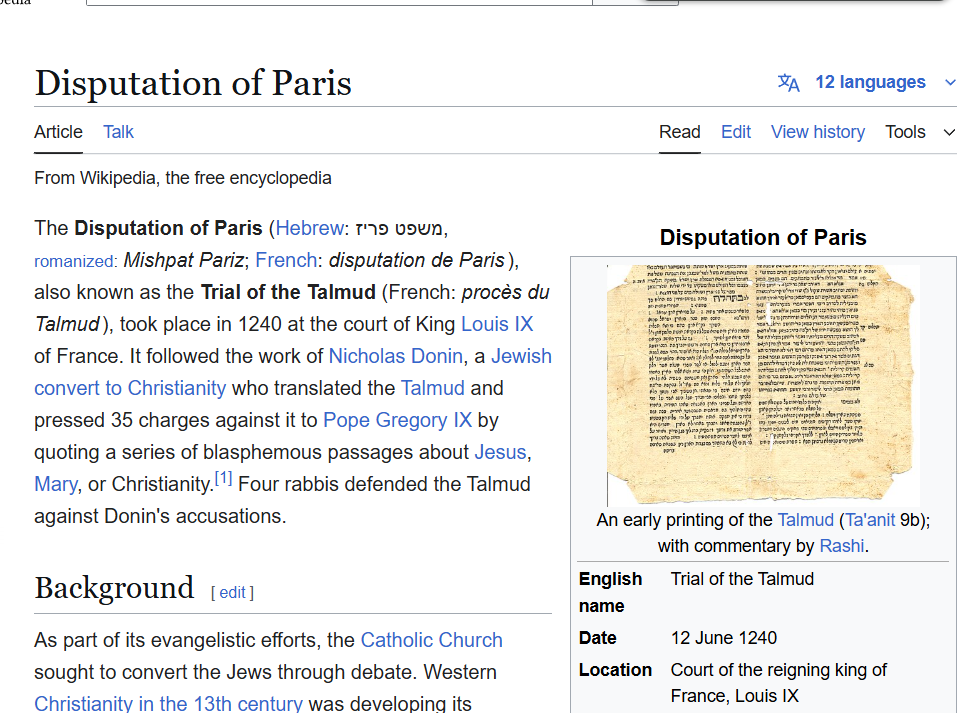Open the Rashi link in caption

pos(841,546)
